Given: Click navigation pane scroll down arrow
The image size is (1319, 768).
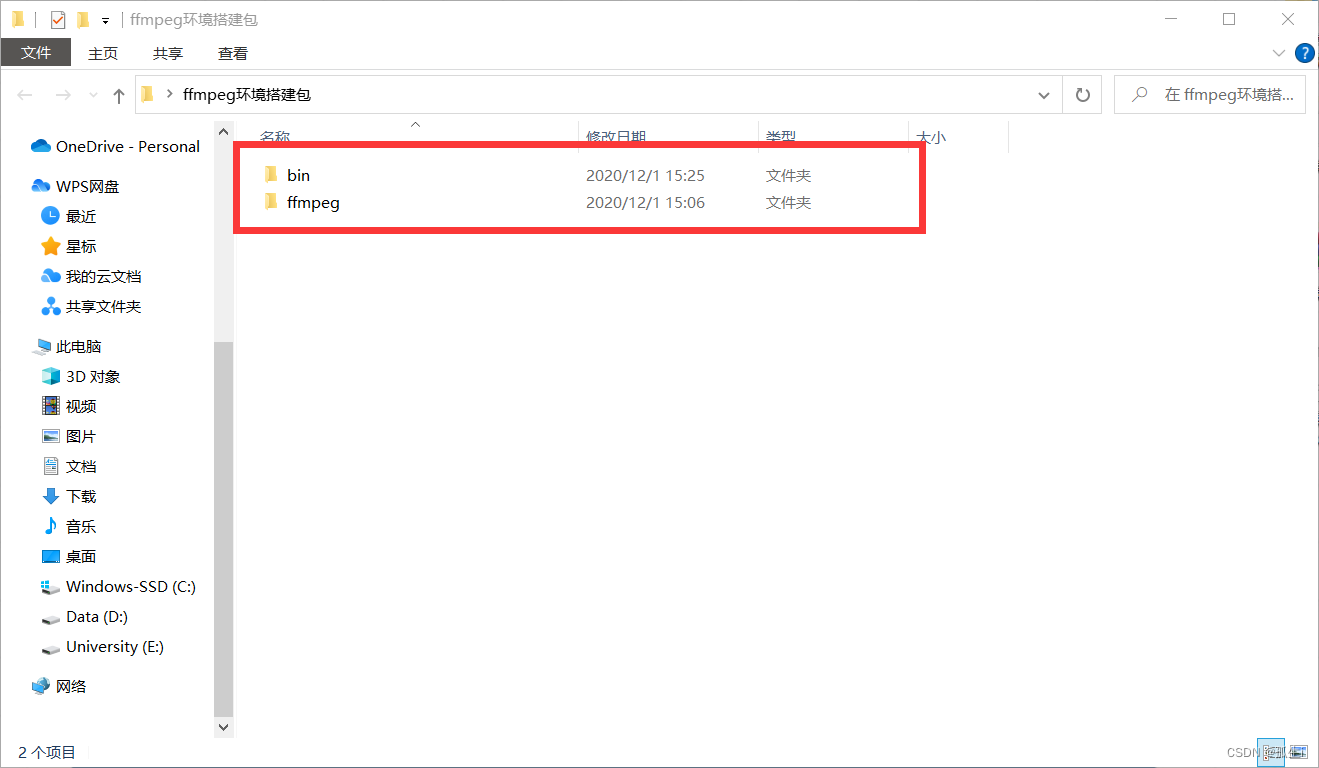Looking at the screenshot, I should 224,727.
